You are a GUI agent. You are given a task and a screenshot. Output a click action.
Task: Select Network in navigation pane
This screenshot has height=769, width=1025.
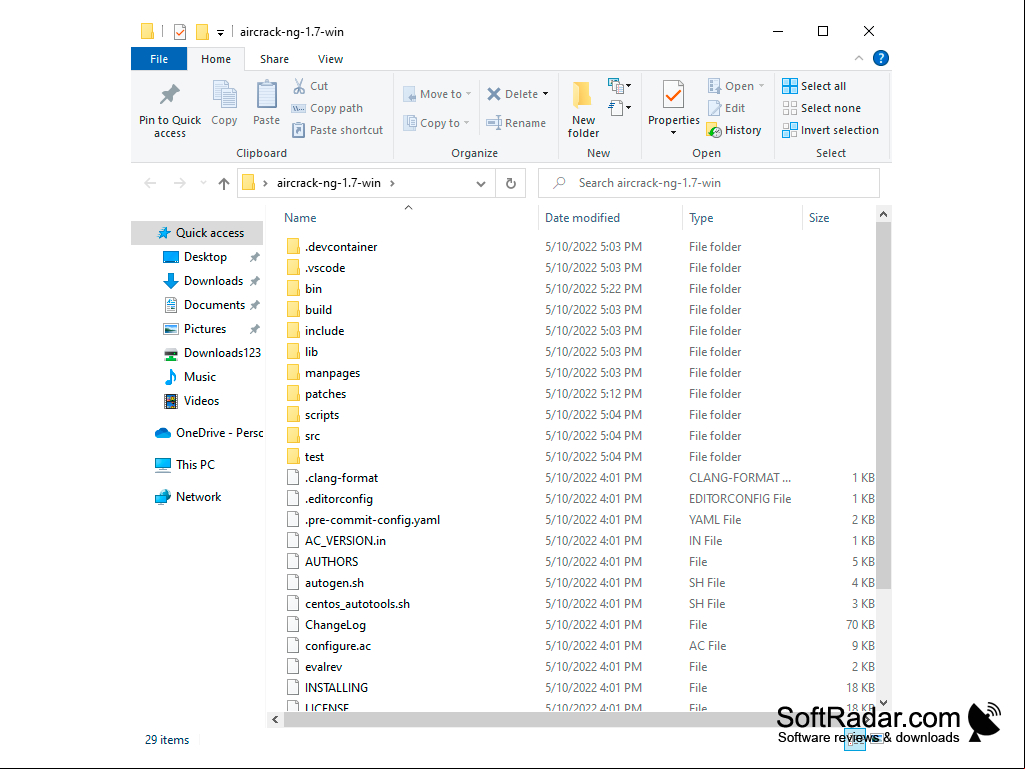[x=188, y=497]
